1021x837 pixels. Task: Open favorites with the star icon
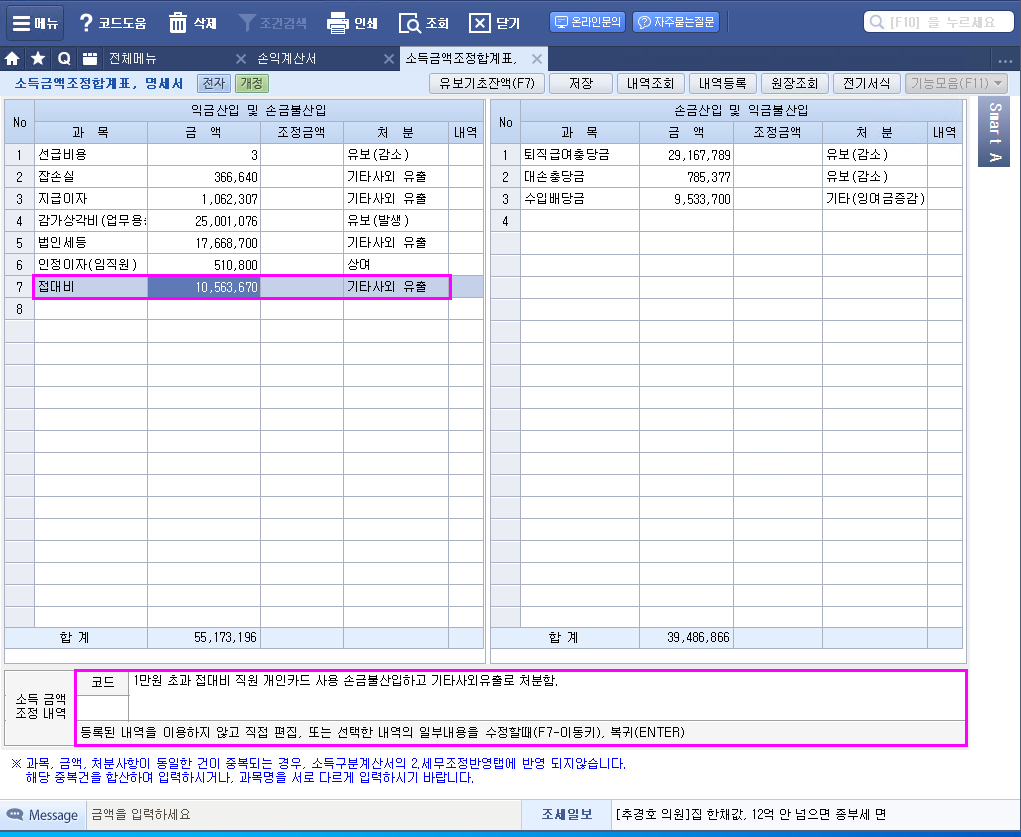pos(38,59)
